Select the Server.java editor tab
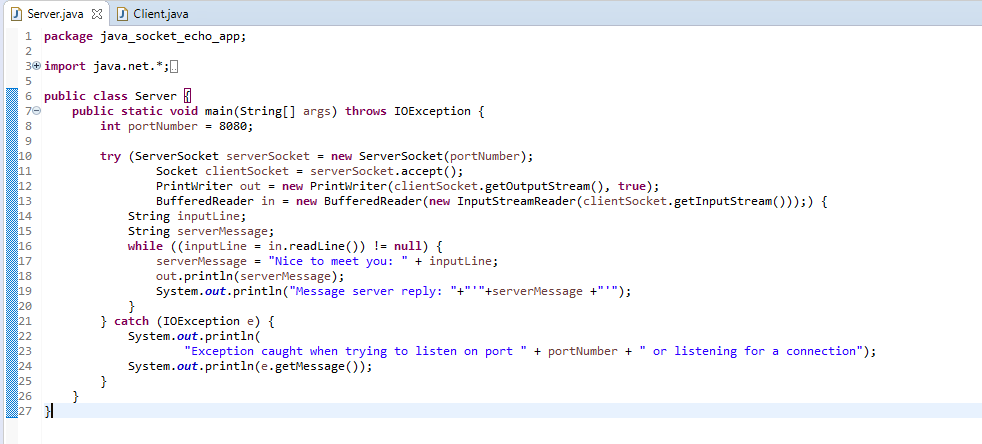 coord(50,14)
